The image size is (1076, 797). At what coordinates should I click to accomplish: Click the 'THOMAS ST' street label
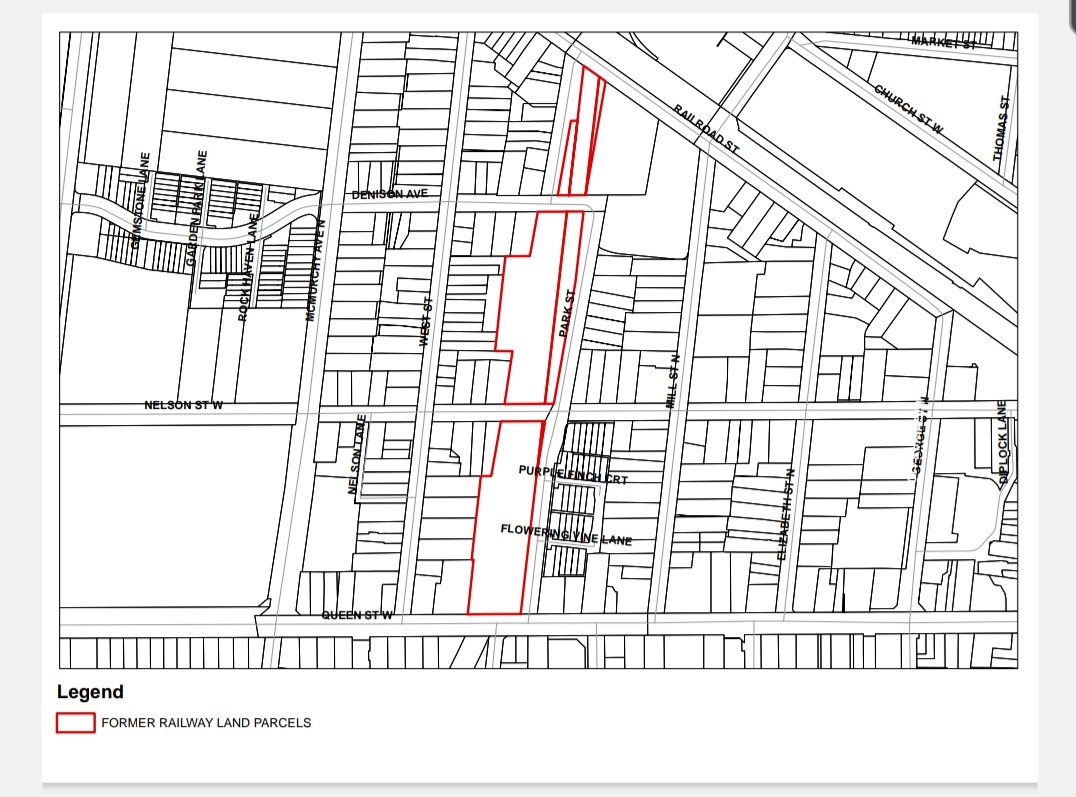click(x=1001, y=129)
